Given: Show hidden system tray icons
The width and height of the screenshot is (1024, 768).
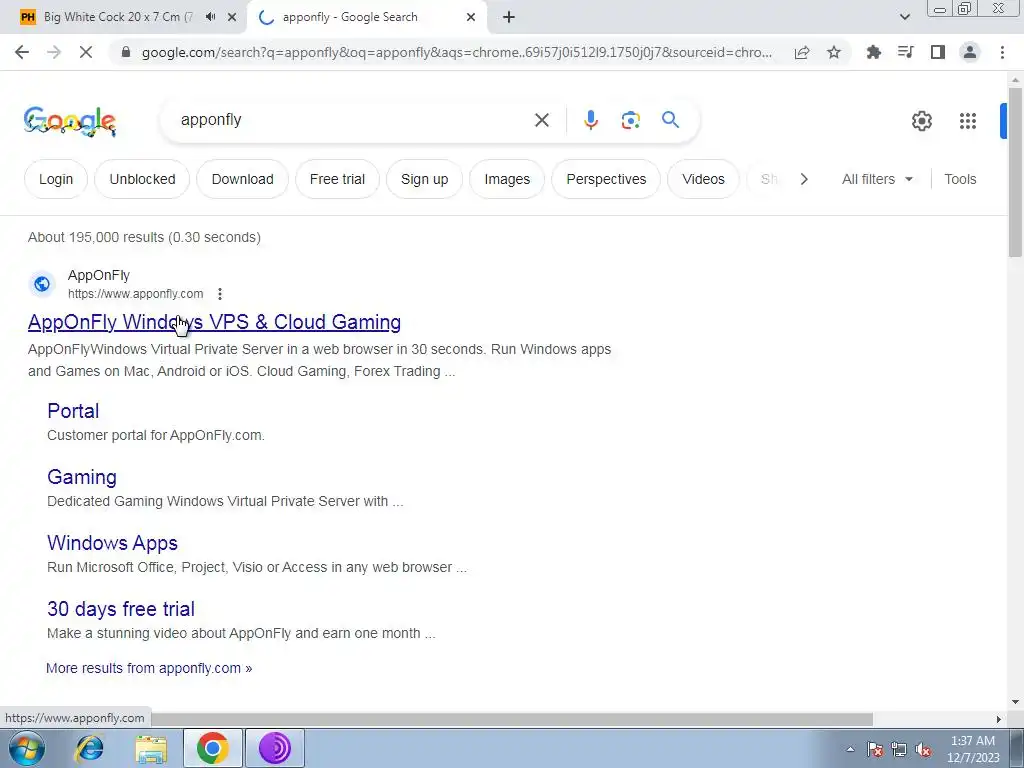Looking at the screenshot, I should coord(850,750).
